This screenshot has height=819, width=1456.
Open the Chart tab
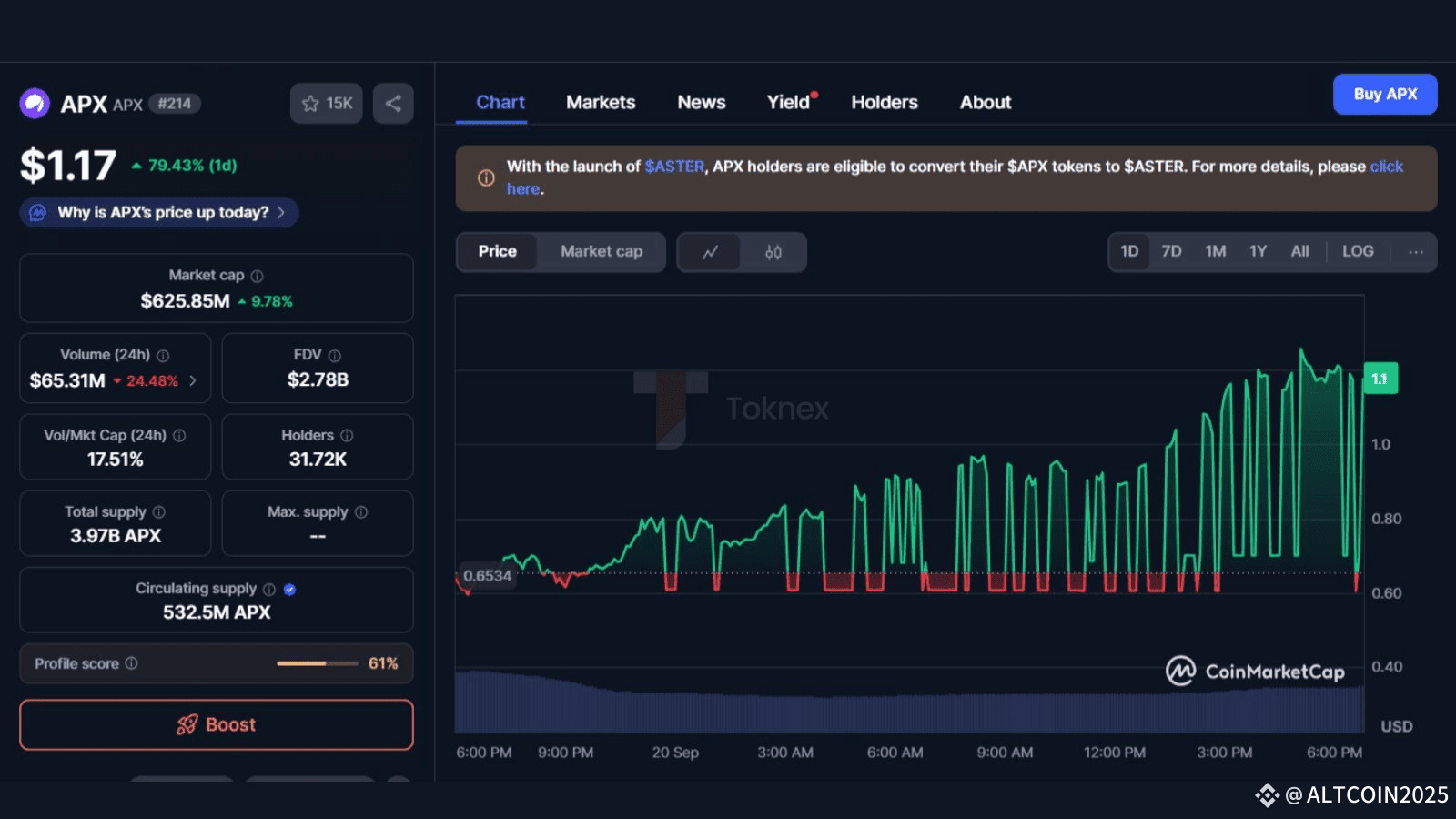click(x=500, y=103)
